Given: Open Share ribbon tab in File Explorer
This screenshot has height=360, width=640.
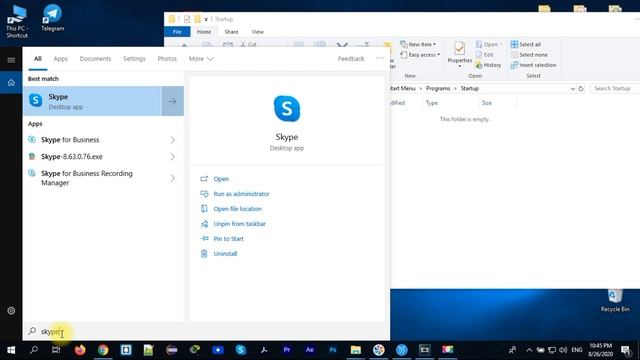Looking at the screenshot, I should point(231,31).
